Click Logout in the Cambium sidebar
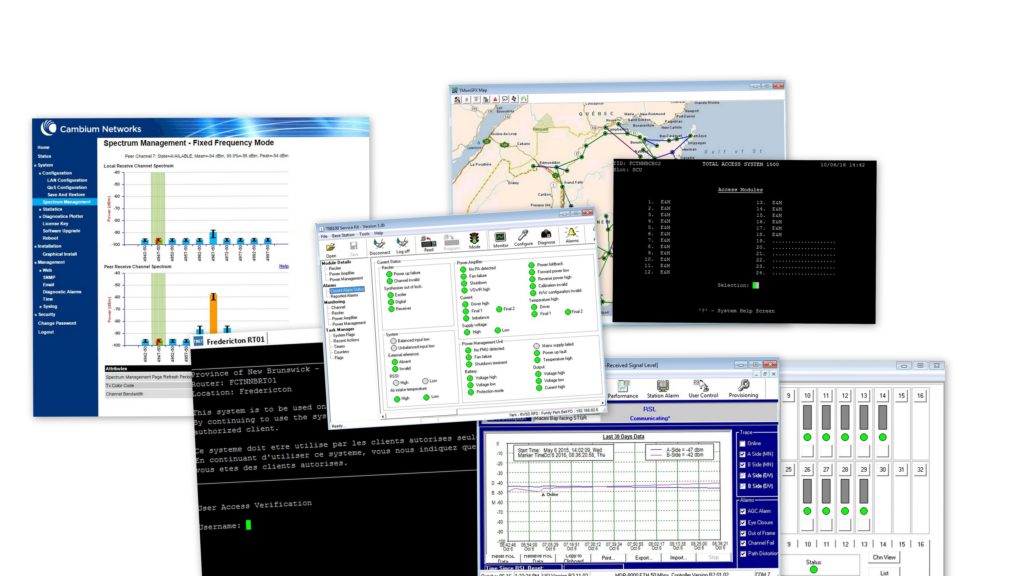Viewport: 1024px width, 576px height. [46, 332]
